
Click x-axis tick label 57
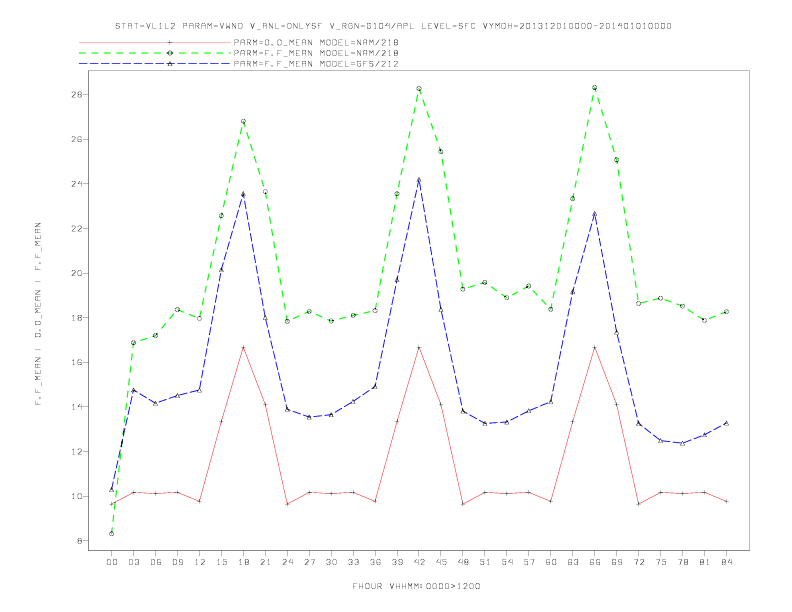click(529, 562)
